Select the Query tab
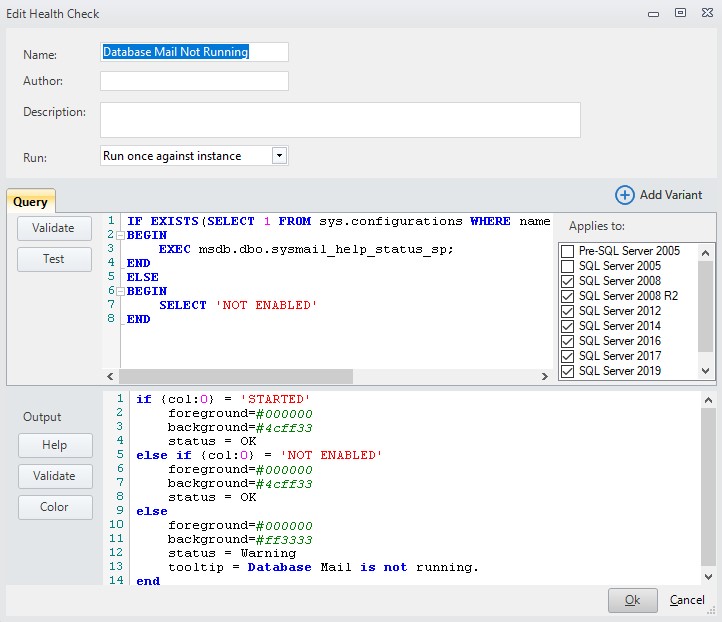This screenshot has width=722, height=622. [x=30, y=202]
